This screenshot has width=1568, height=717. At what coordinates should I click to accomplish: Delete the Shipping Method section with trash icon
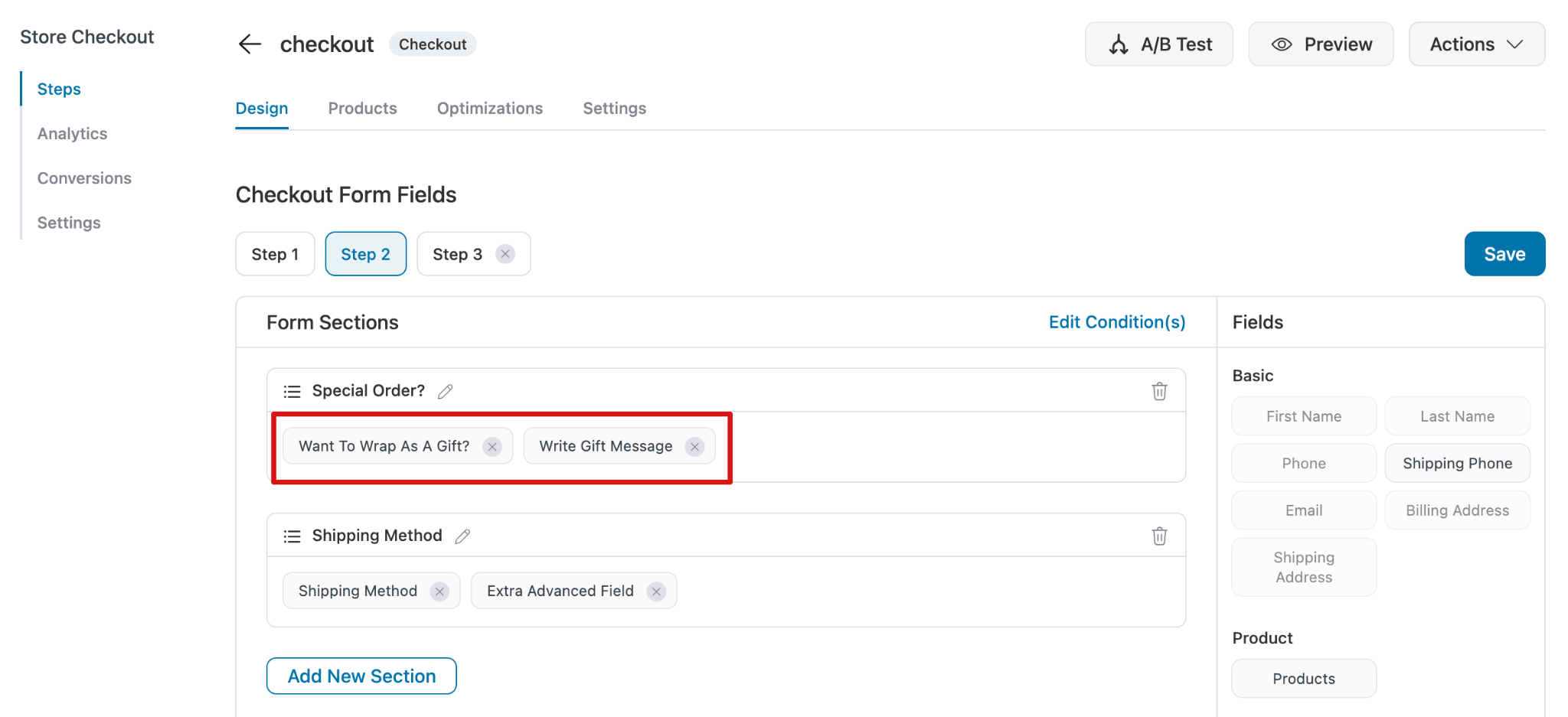pos(1159,536)
